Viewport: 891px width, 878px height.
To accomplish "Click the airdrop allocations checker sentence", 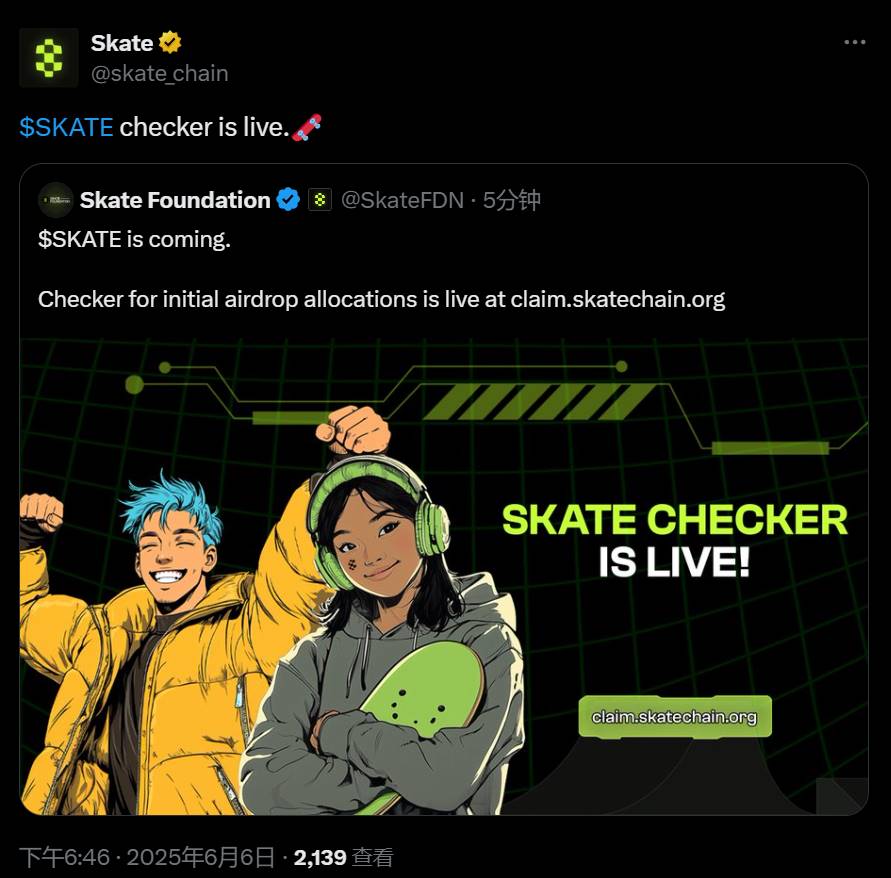I will pos(381,299).
